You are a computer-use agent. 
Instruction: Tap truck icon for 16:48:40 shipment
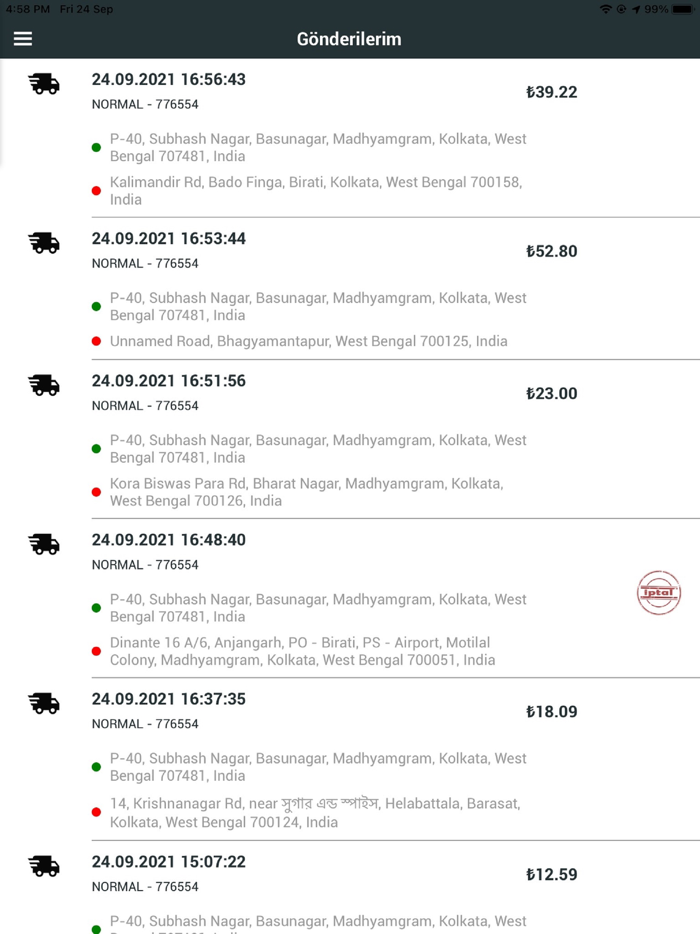44,544
